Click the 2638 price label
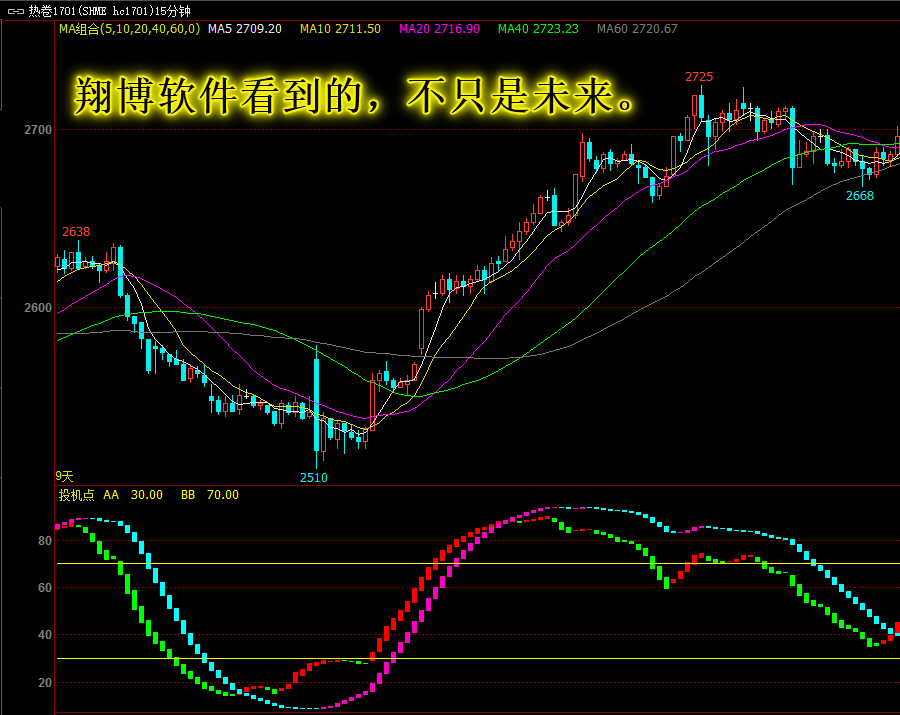900x715 pixels. (x=76, y=232)
